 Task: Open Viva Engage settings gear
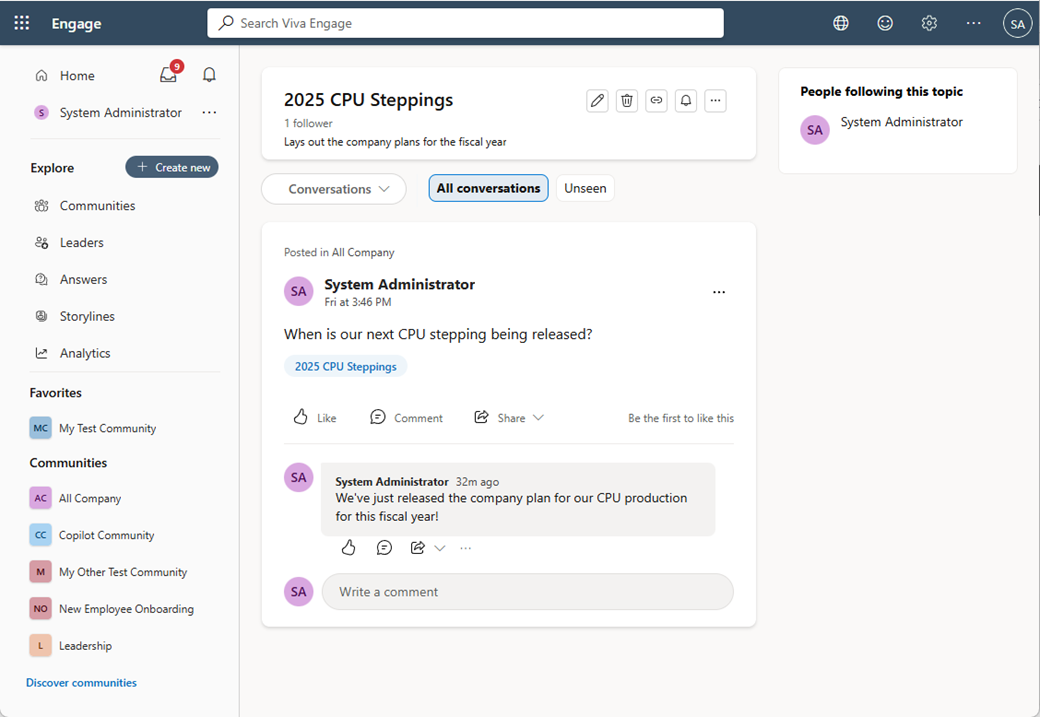click(x=929, y=22)
